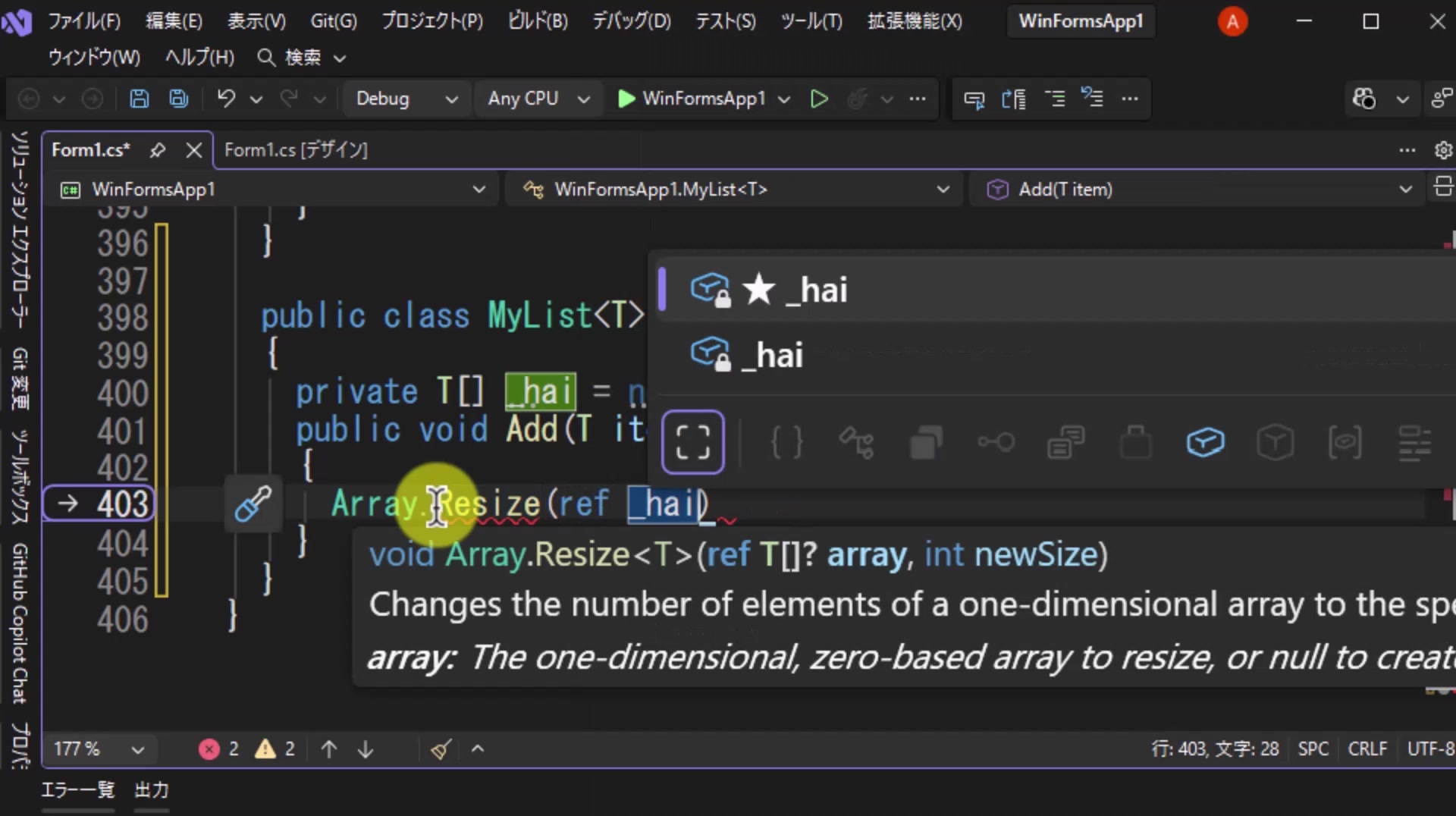Open the Git(G) menu
The image size is (1456, 816).
coord(334,21)
